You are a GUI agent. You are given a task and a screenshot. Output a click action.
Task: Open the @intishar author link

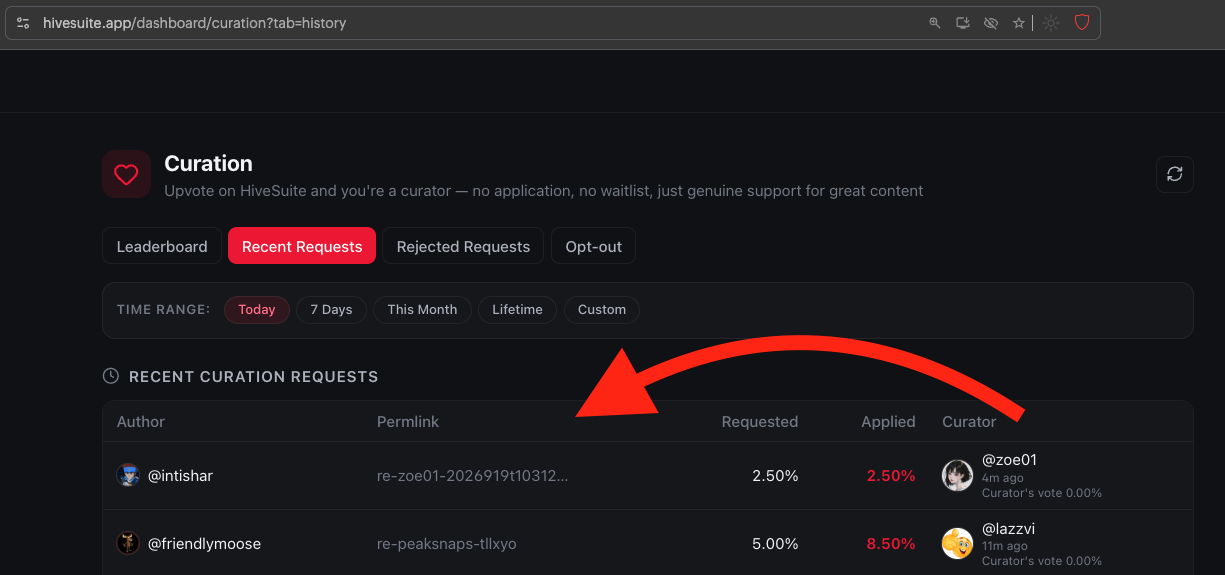click(x=180, y=476)
